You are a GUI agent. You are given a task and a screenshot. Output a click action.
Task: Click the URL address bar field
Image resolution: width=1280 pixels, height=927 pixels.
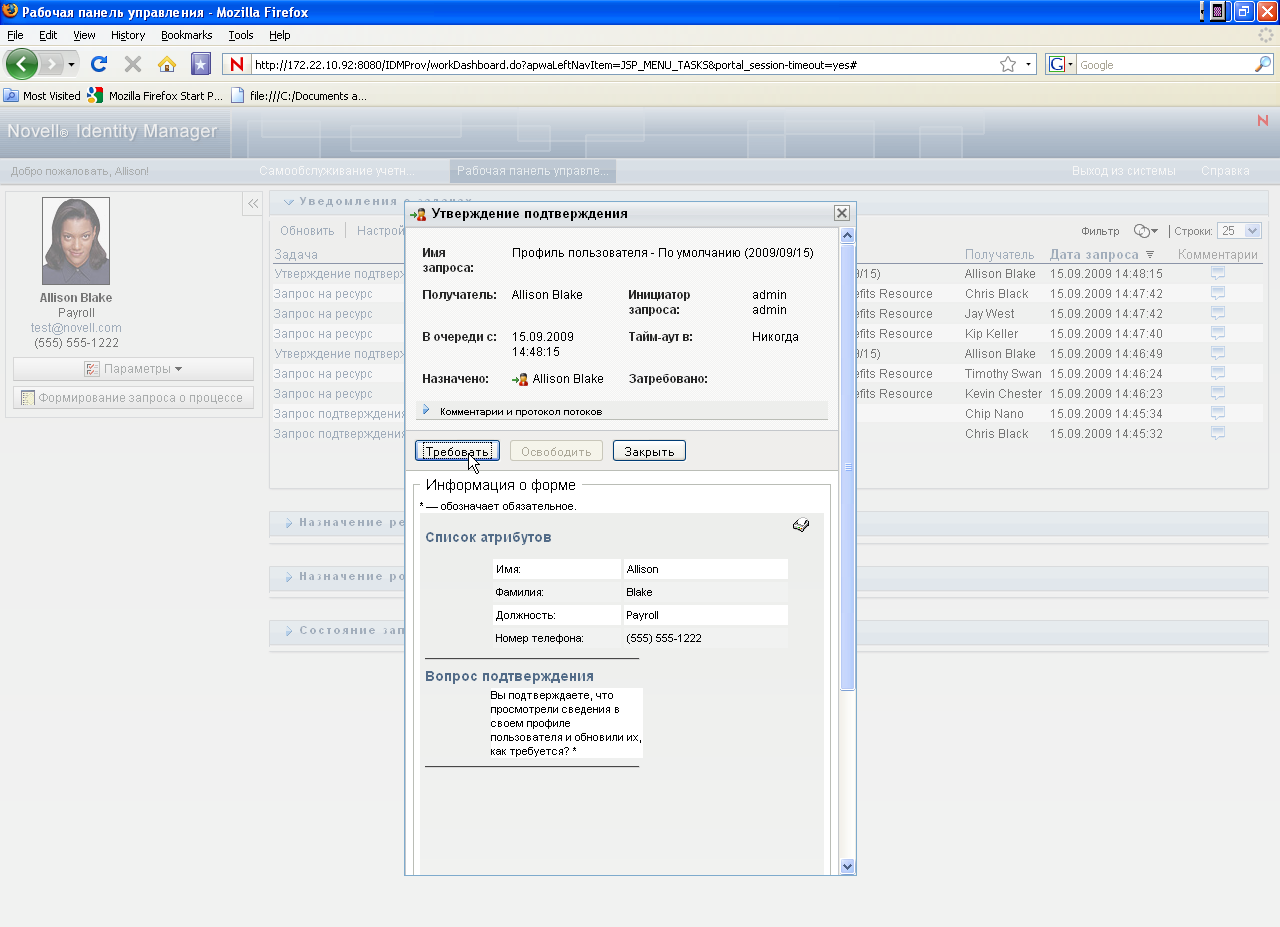click(x=620, y=65)
